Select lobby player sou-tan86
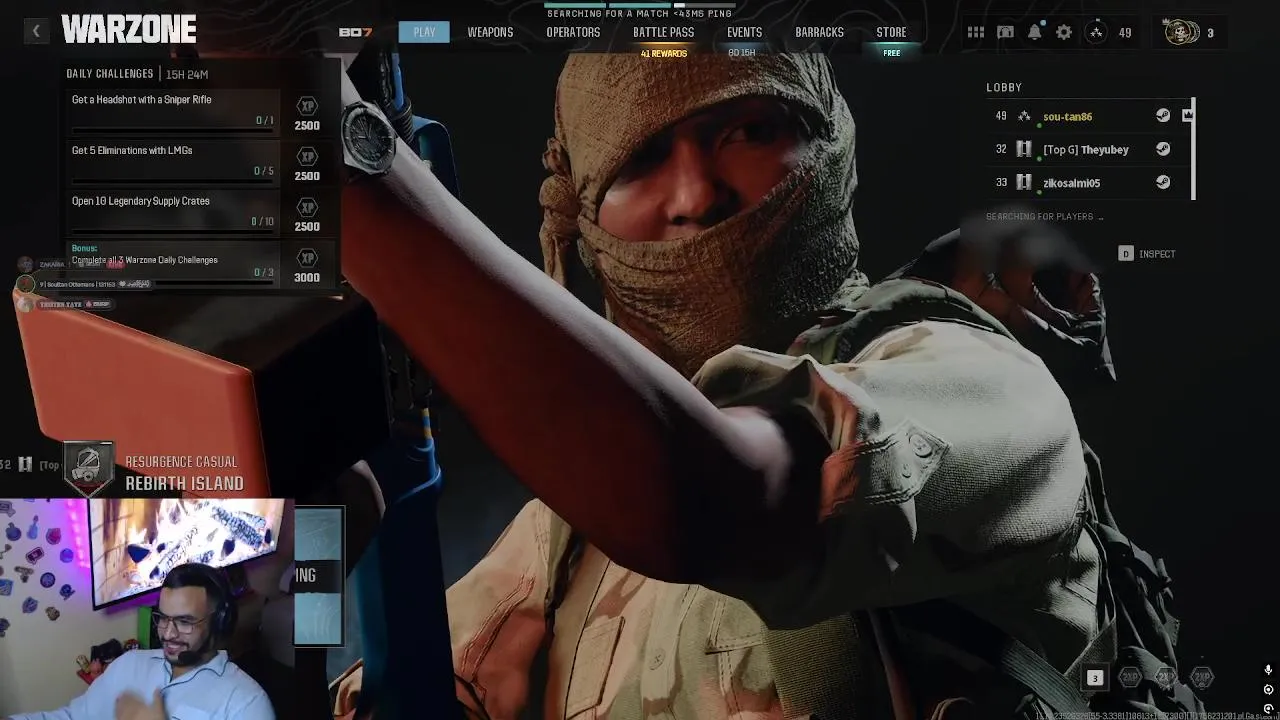Viewport: 1280px width, 720px height. [x=1067, y=117]
